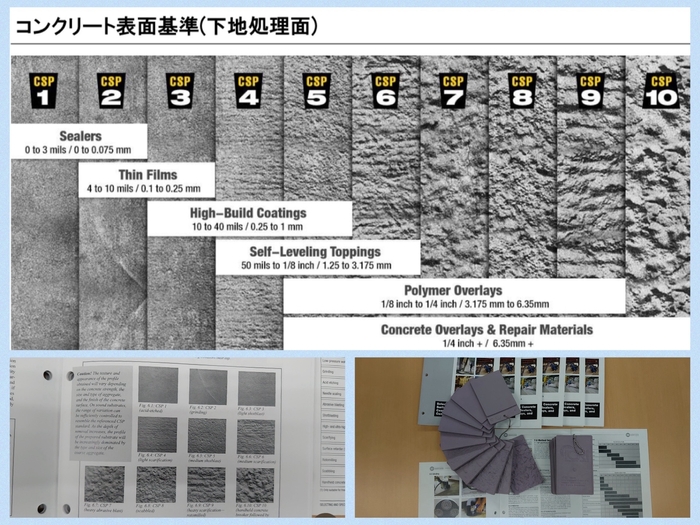Viewport: 700px width, 525px height.
Task: Click the CSP 1 badge icon
Action: click(x=42, y=90)
